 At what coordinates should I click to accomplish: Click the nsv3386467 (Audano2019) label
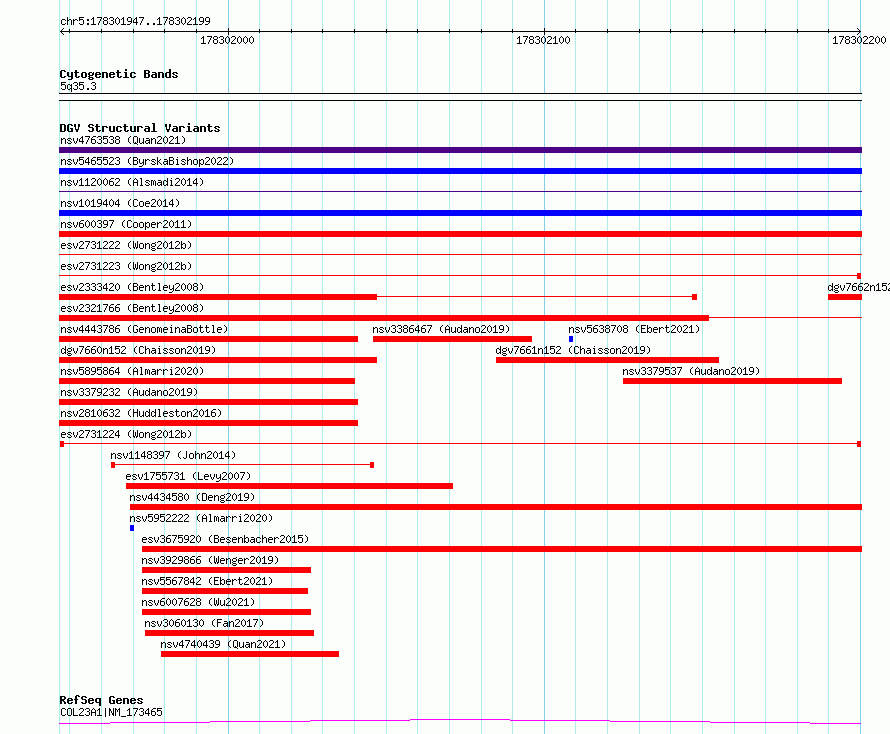point(441,329)
